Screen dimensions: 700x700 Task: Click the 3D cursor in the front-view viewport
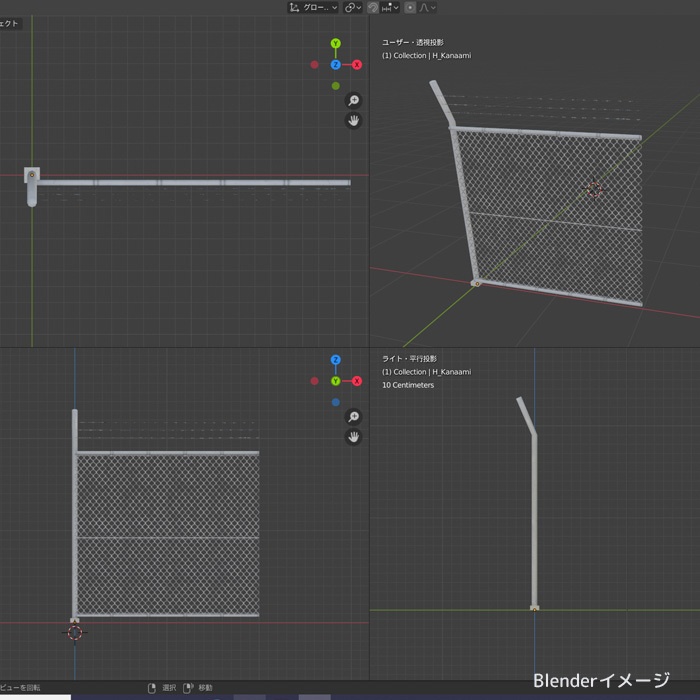[x=75, y=632]
